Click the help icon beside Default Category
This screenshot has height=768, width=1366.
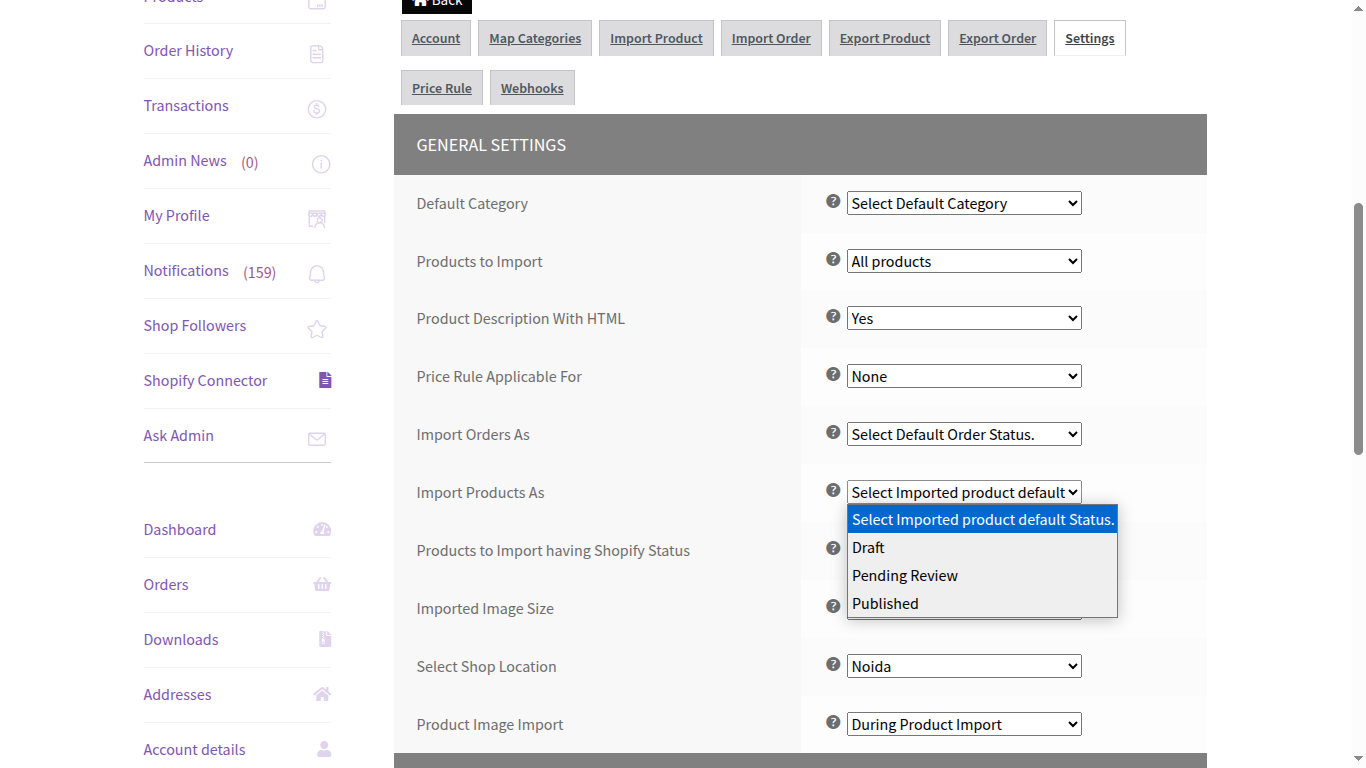(x=833, y=201)
